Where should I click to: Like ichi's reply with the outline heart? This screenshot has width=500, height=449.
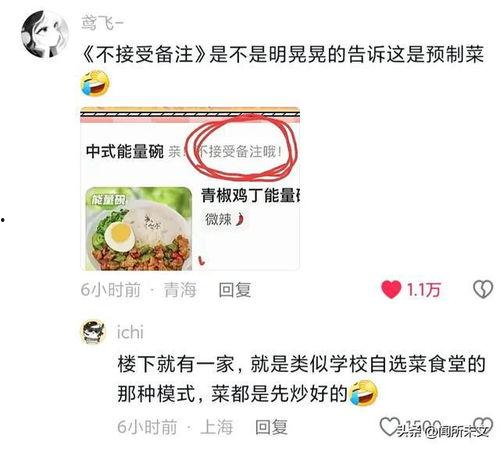[x=389, y=426]
